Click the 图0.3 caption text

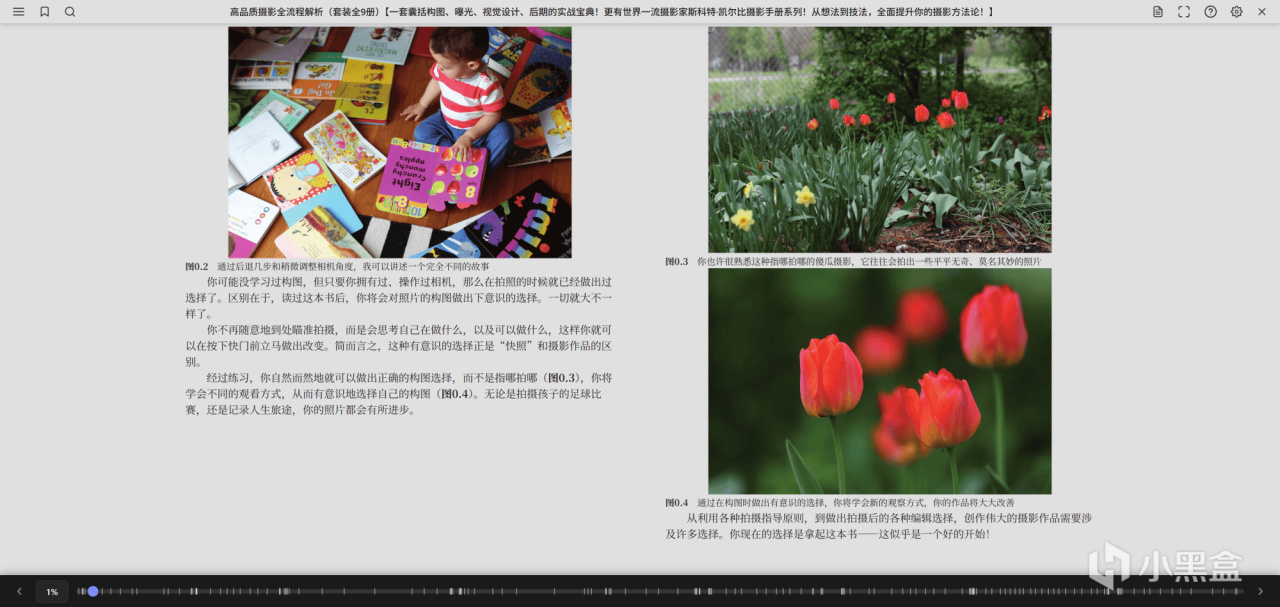(x=853, y=261)
